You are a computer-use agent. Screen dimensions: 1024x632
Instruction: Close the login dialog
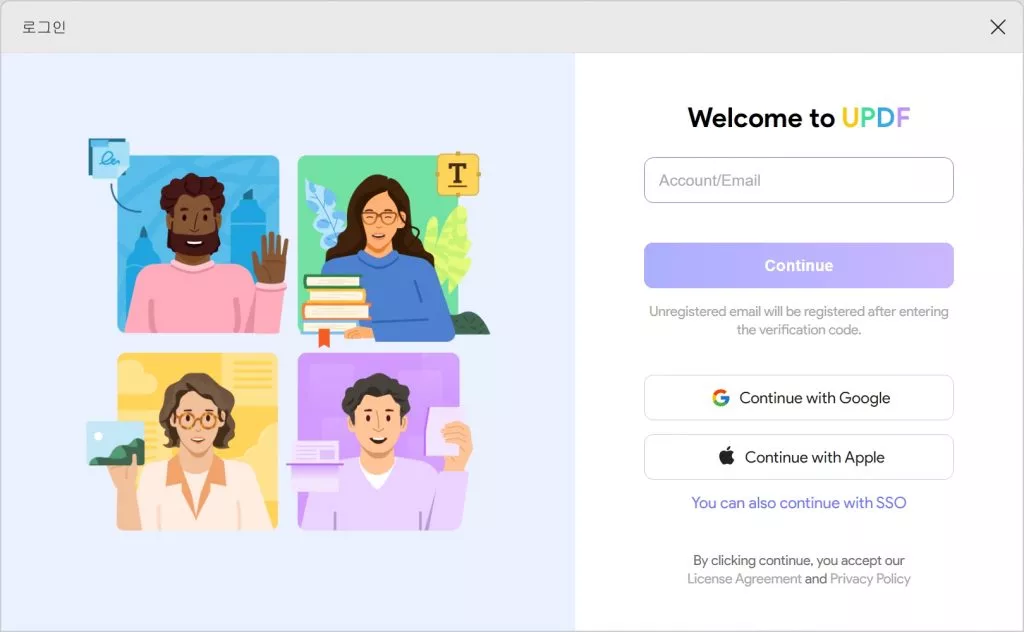tap(997, 27)
